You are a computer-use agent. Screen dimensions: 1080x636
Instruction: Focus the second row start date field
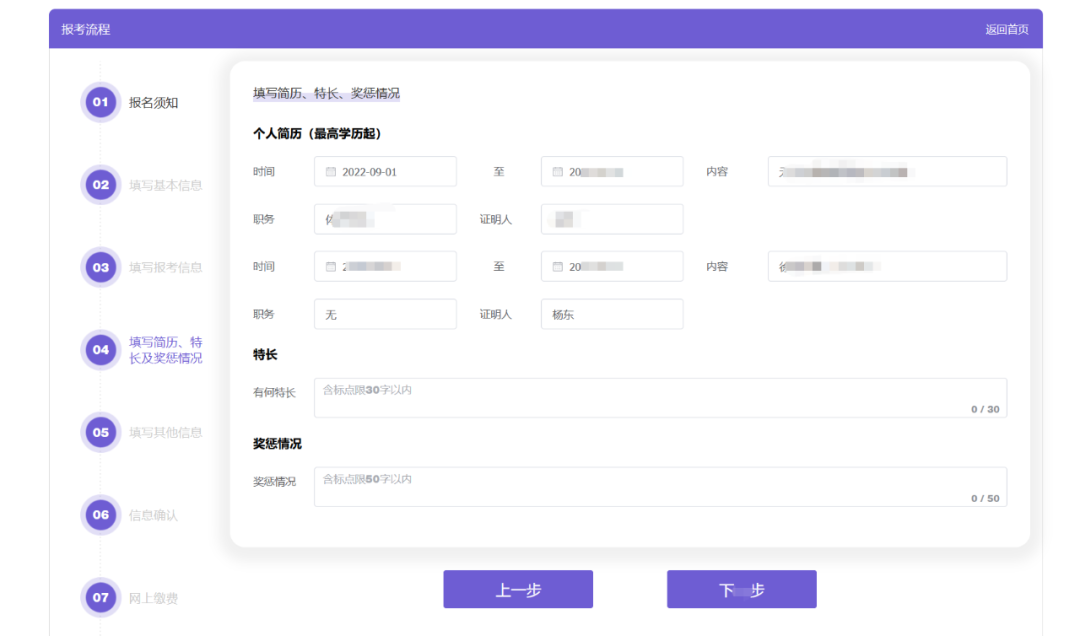pos(385,267)
